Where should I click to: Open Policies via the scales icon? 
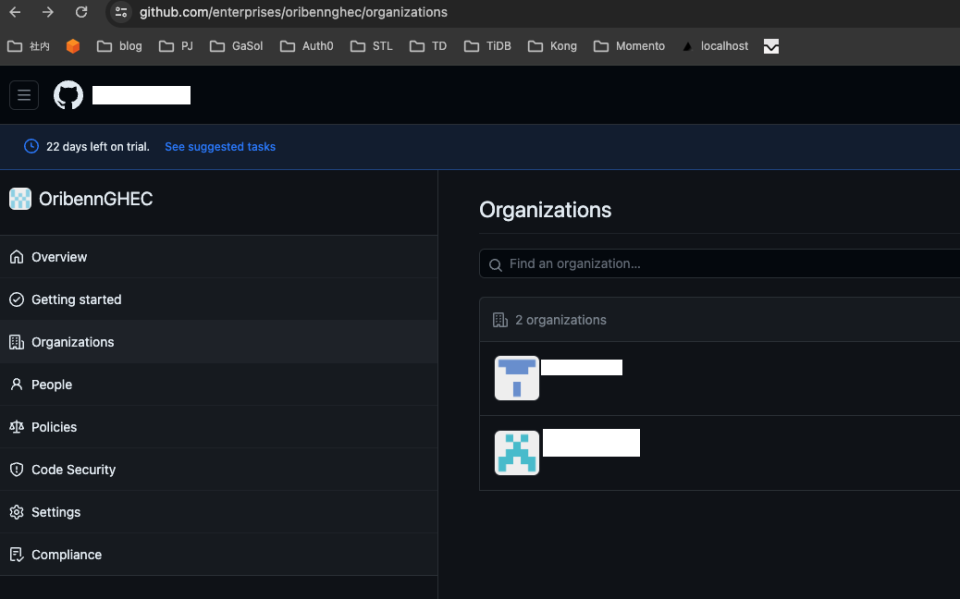16,427
